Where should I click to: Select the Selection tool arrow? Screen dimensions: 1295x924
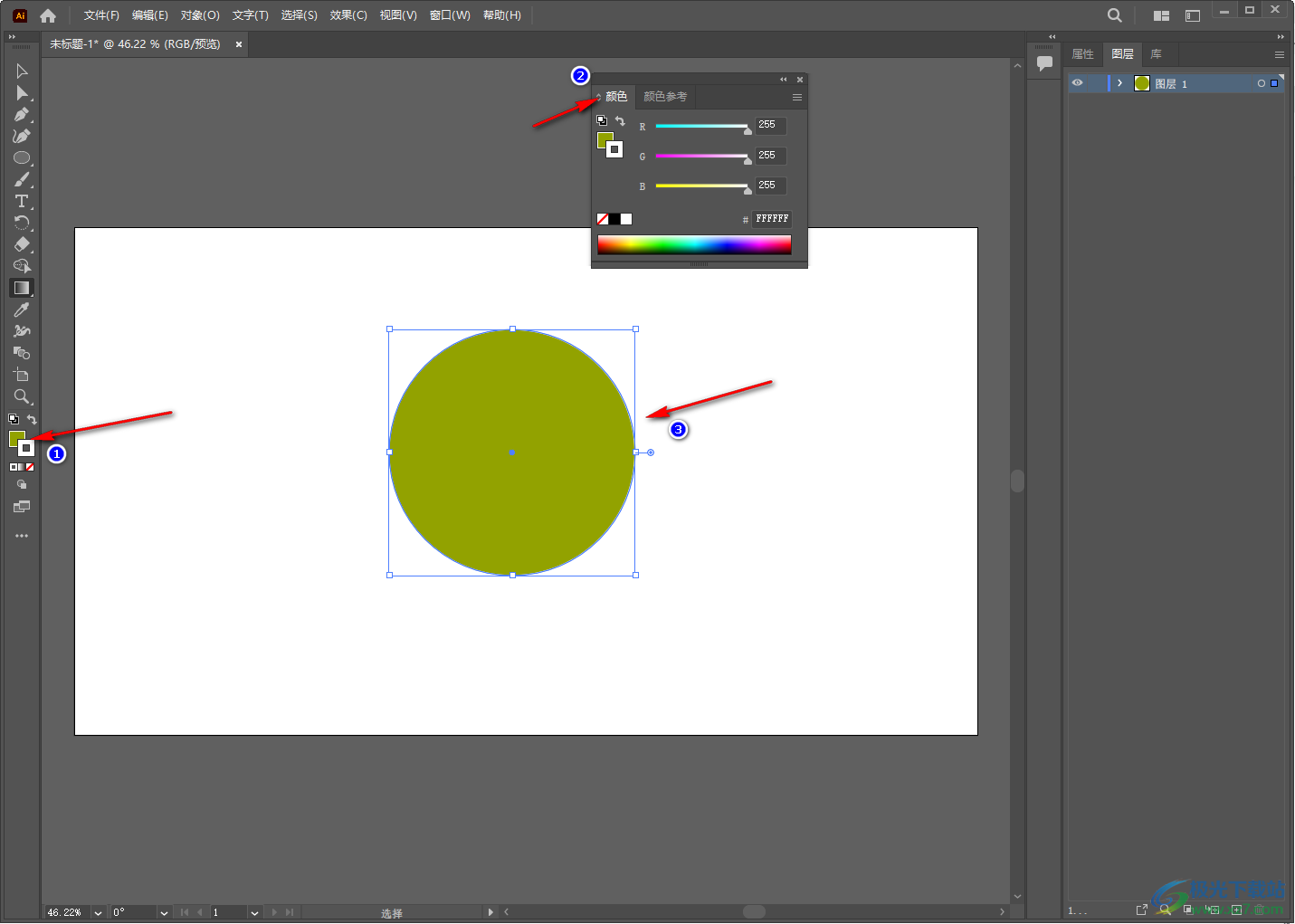22,71
